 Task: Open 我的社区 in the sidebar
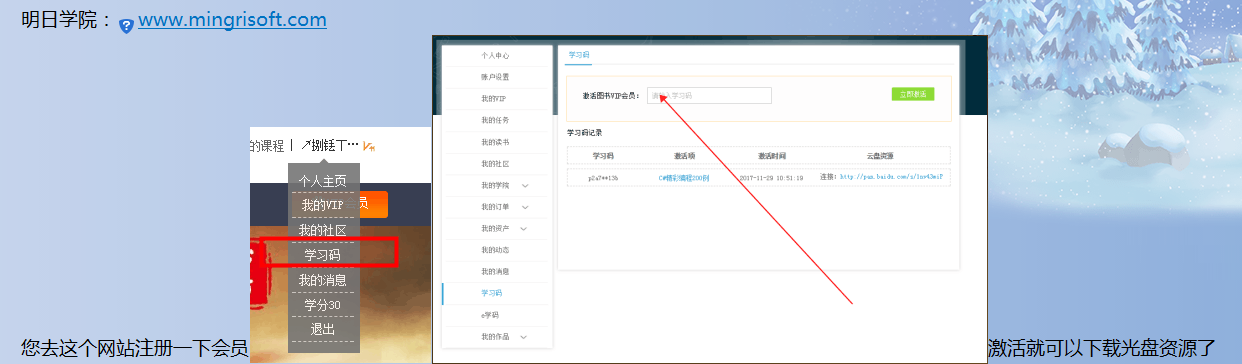click(495, 163)
